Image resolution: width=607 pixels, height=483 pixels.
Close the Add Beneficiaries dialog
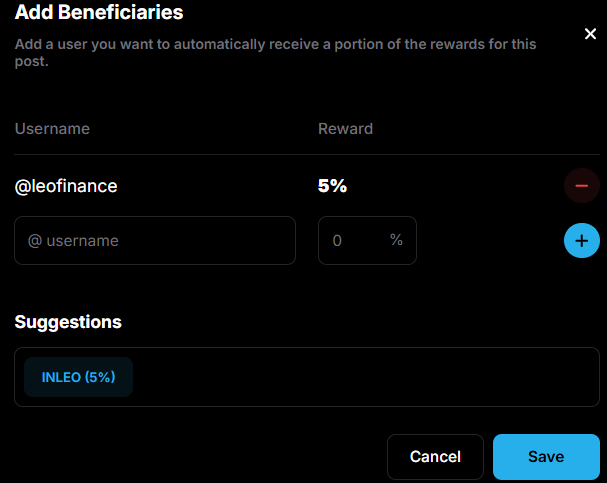click(x=590, y=34)
